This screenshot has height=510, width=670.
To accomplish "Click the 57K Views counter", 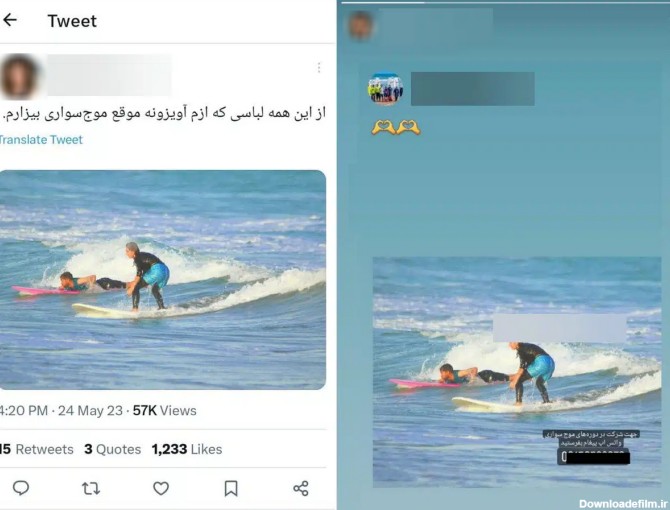I will click(x=165, y=411).
